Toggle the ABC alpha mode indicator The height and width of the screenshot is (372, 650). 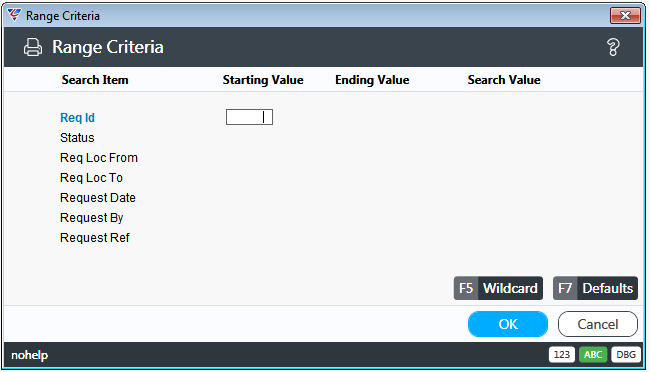593,355
